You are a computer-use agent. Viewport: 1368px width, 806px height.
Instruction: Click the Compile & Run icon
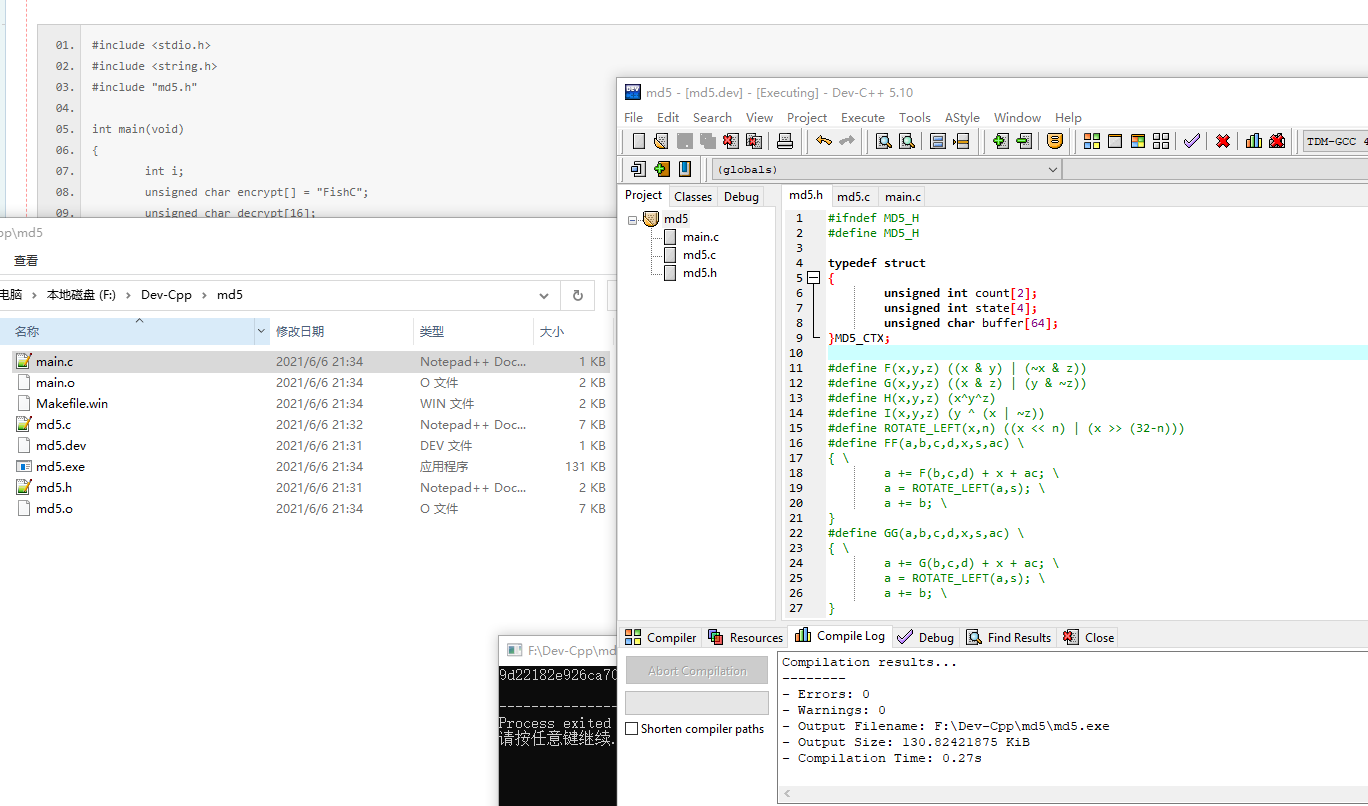[x=1138, y=141]
